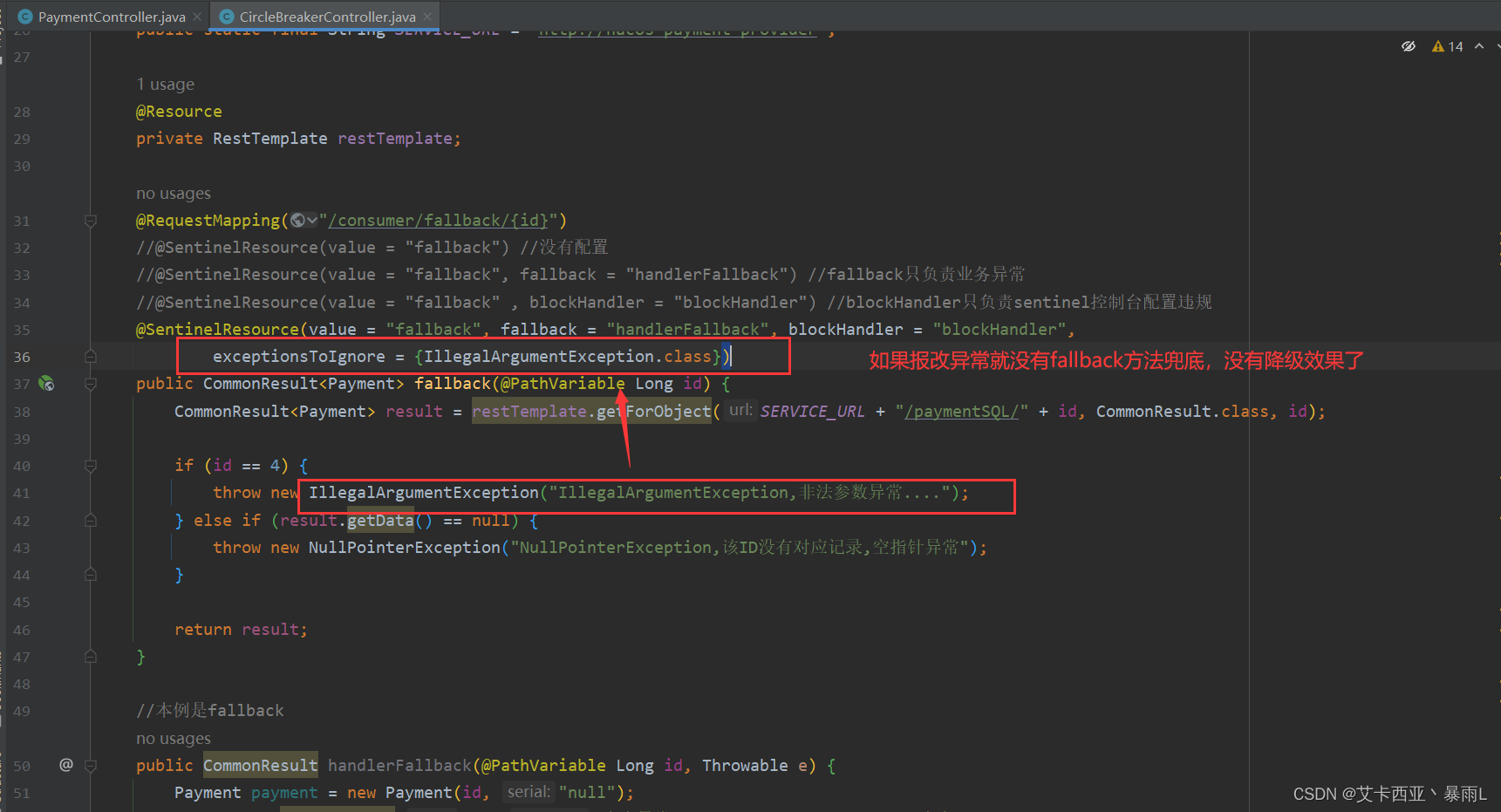The image size is (1501, 812).
Task: Open the globe URL dropdown in @RequestMapping
Action: (x=304, y=220)
